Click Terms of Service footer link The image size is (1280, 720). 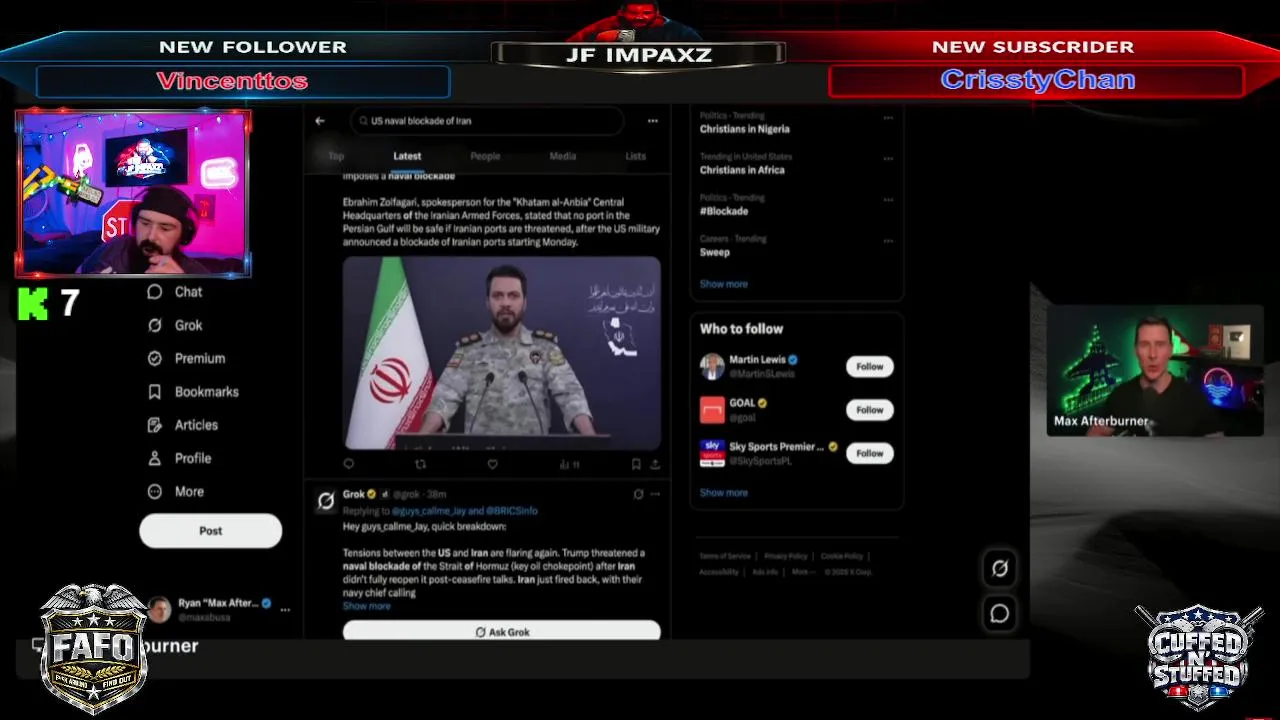(725, 556)
